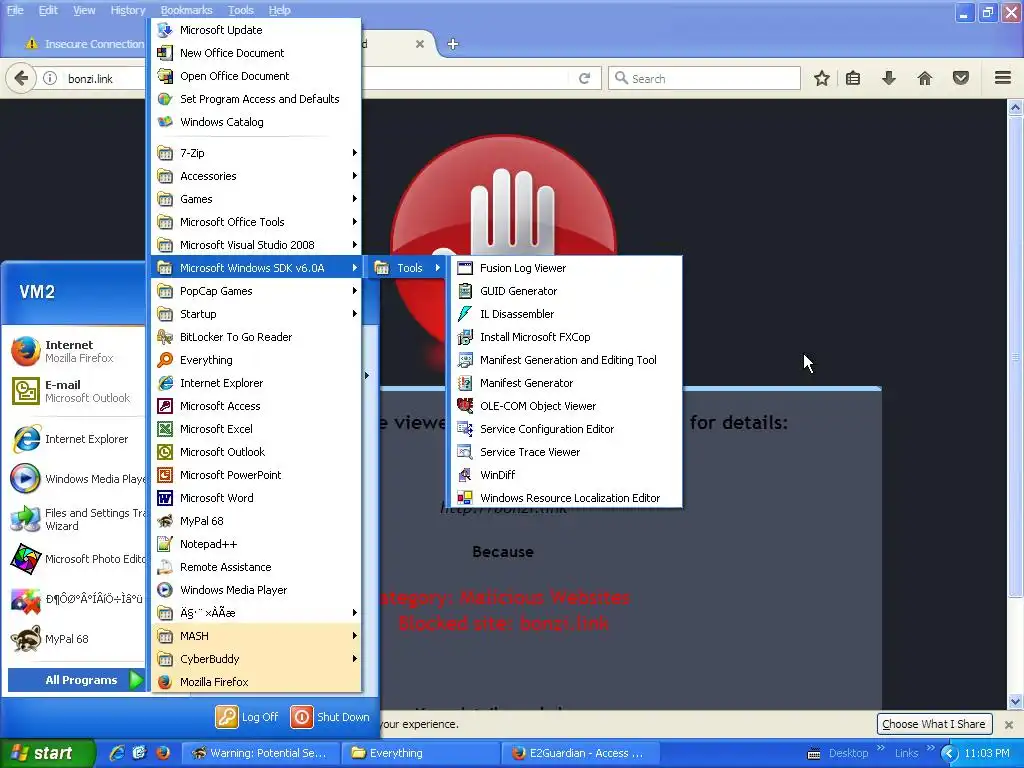This screenshot has height=768, width=1024.
Task: Expand the Startup folder
Action: tap(256, 314)
